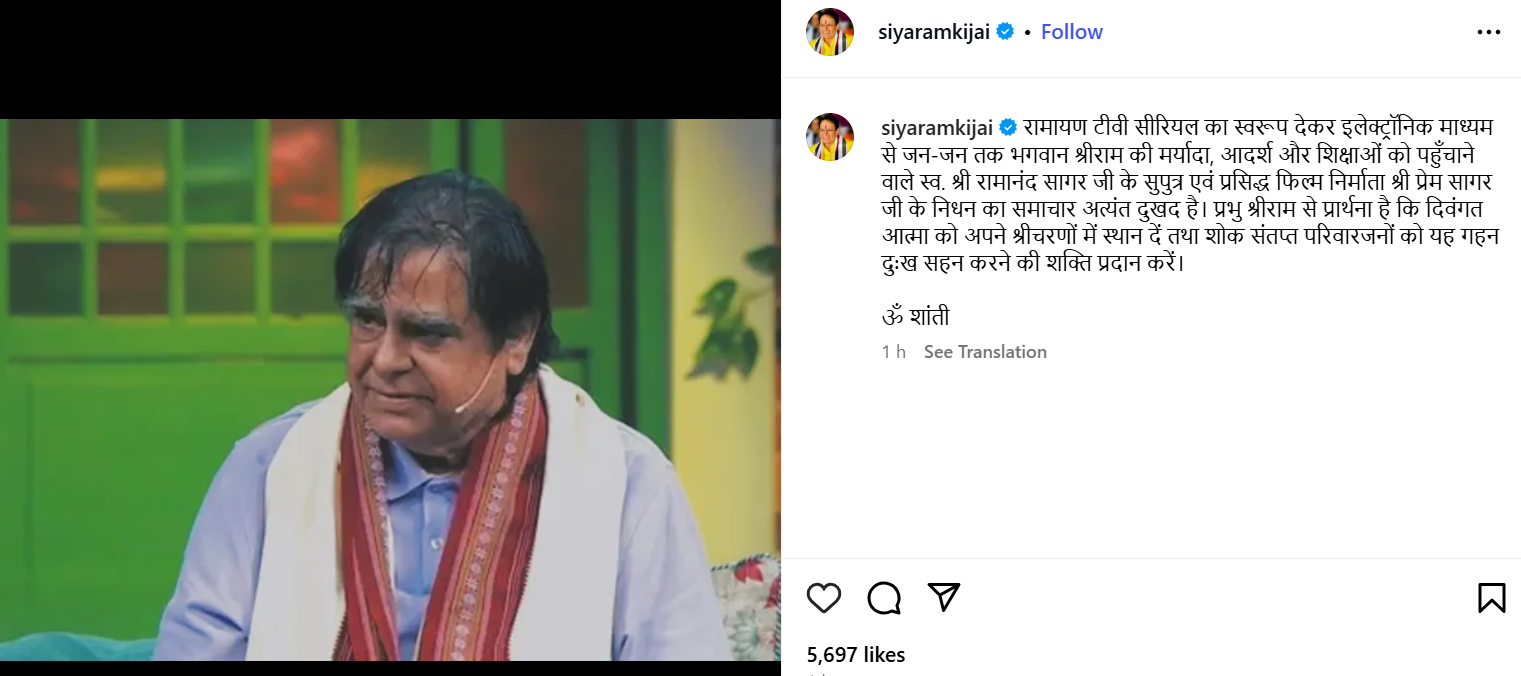Show translation of the Hindi caption

[x=985, y=352]
